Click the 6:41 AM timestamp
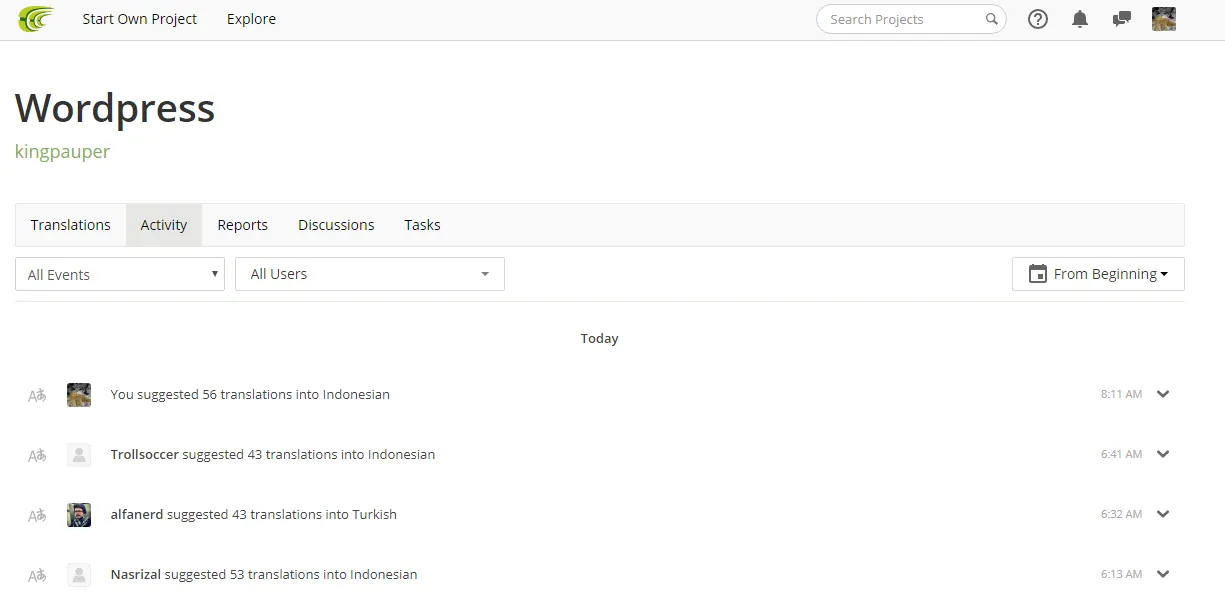Viewport: 1225px width, 609px height. pyautogui.click(x=1121, y=454)
